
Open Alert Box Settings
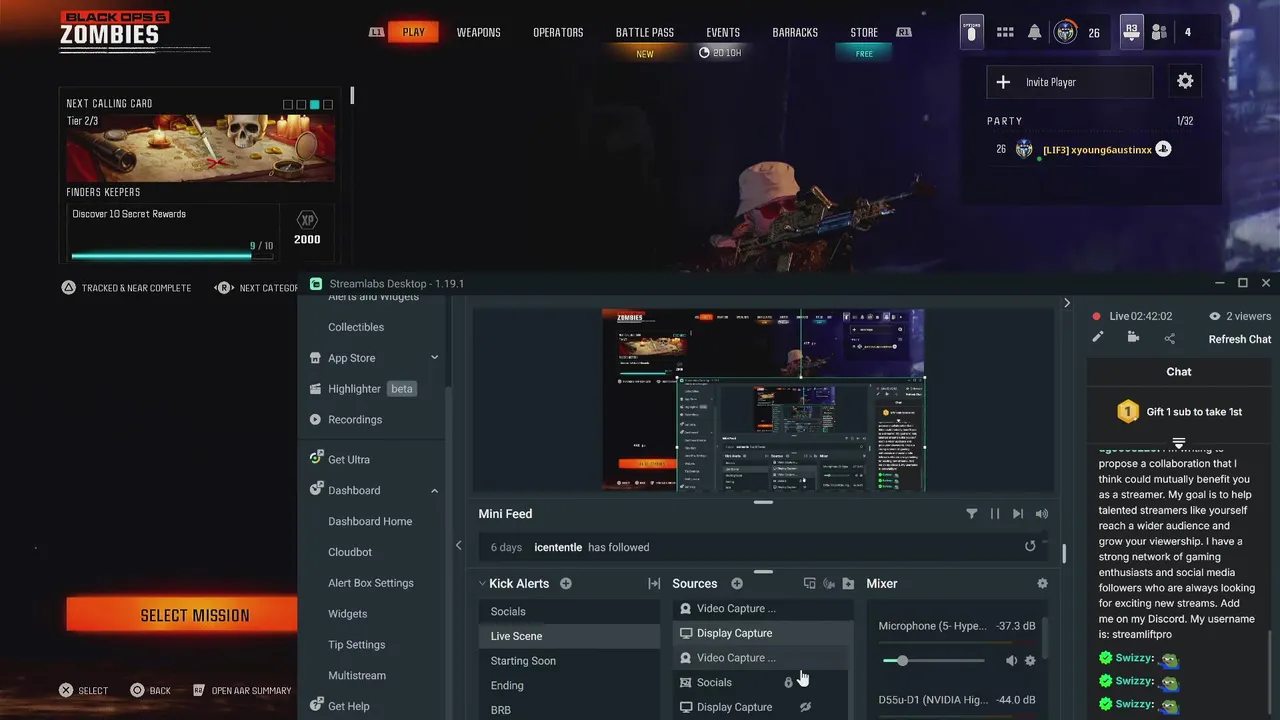371,583
